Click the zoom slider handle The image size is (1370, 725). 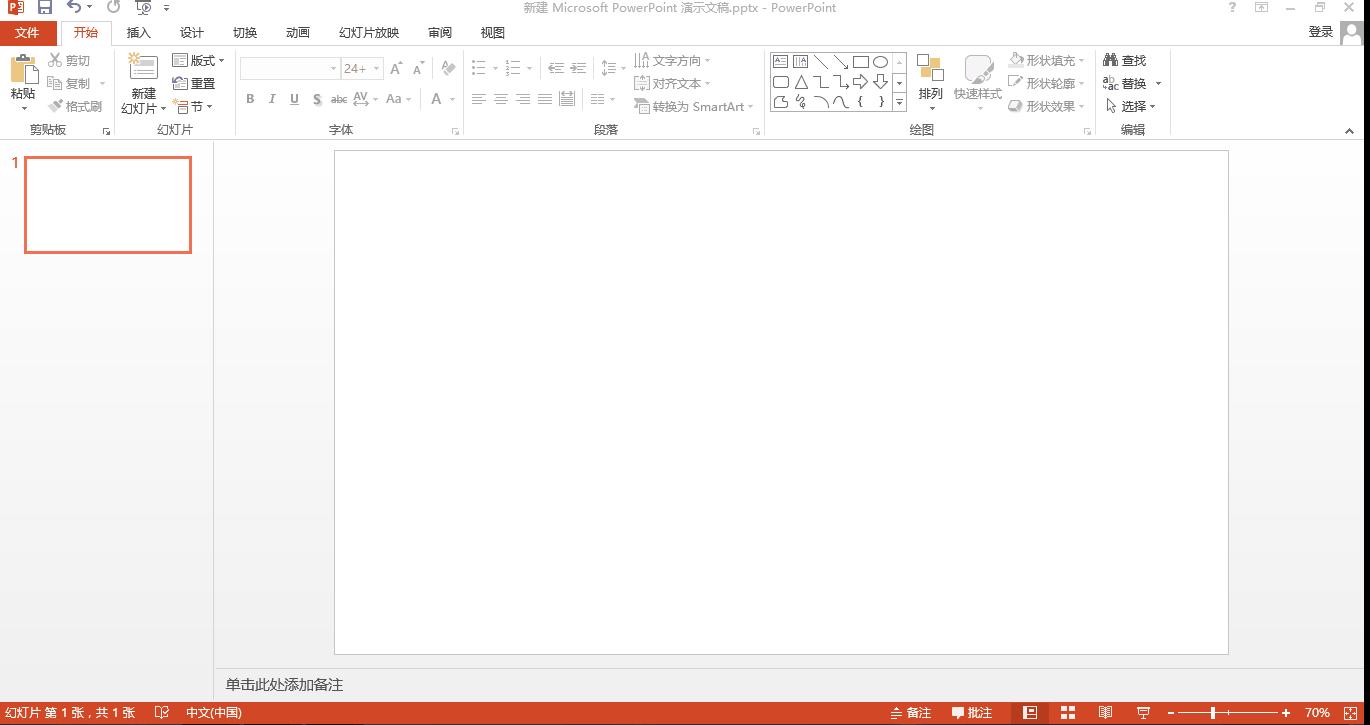click(1213, 713)
